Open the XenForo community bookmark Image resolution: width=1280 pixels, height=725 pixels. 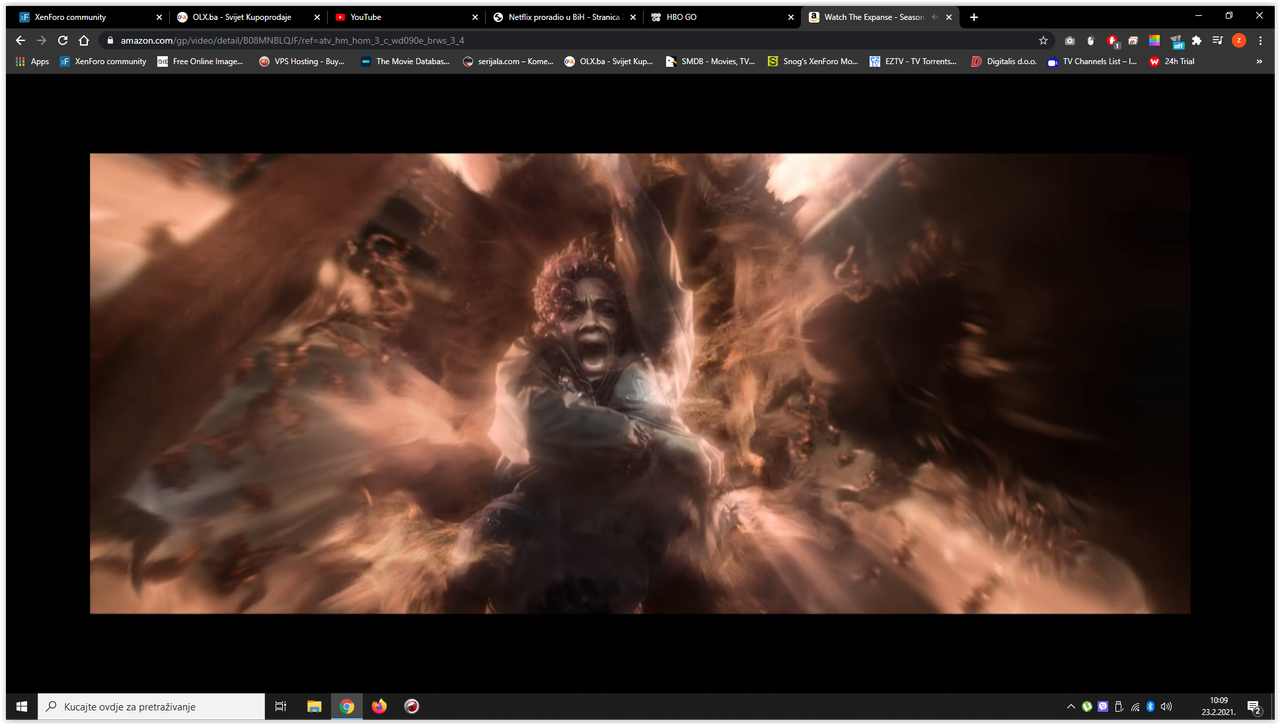(103, 61)
